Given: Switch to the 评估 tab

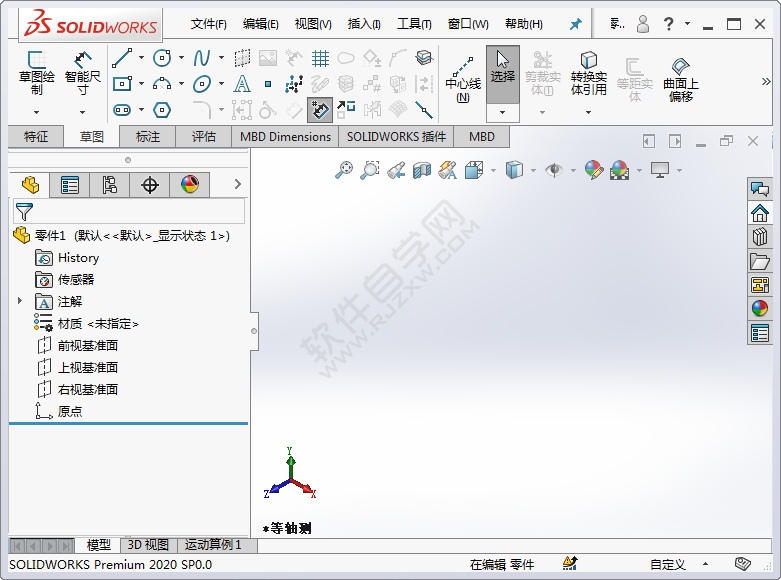Looking at the screenshot, I should pyautogui.click(x=204, y=137).
